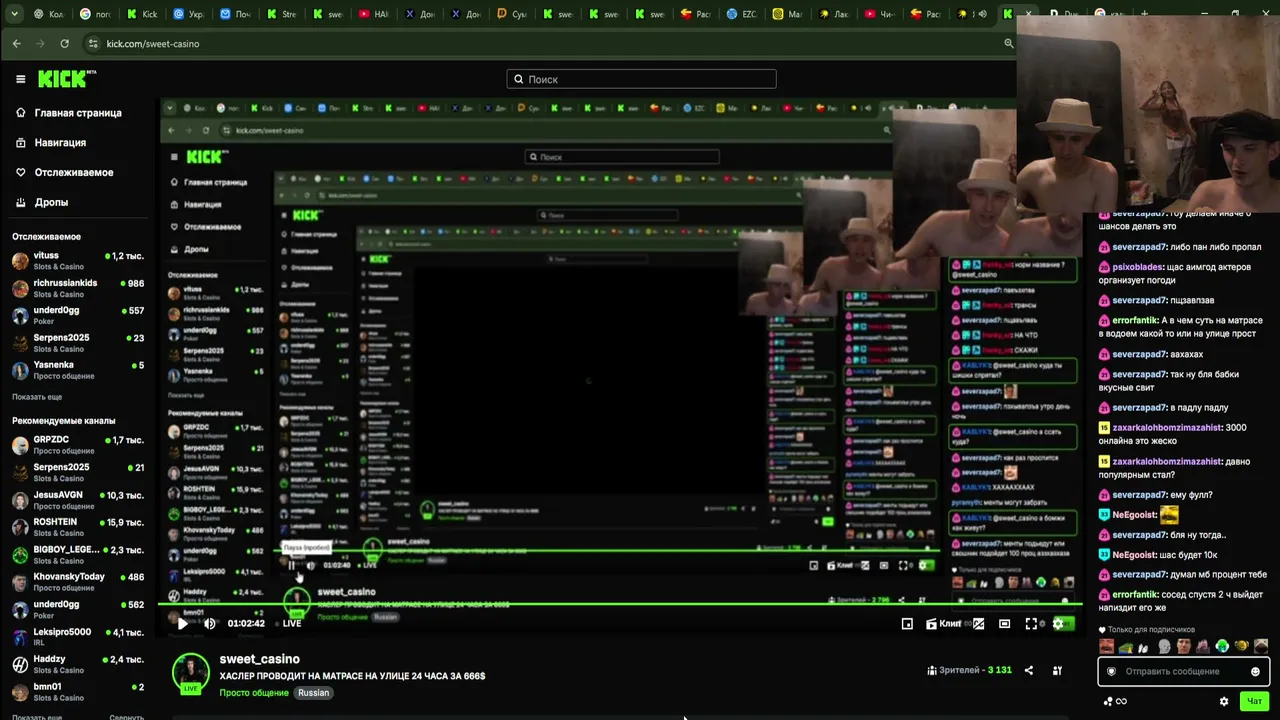Viewport: 1280px width, 720px height.
Task: Open site information icon in address bar
Action: (x=93, y=44)
